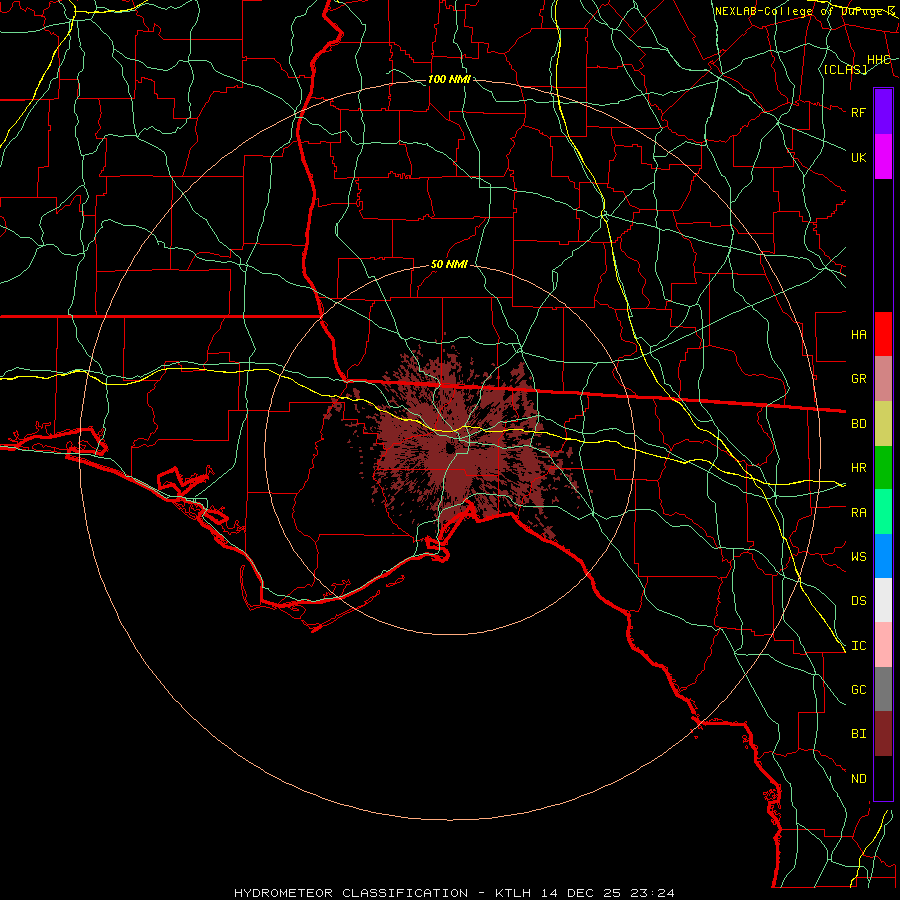900x900 pixels.
Task: Click the light pink IC legend swatch
Action: pyautogui.click(x=883, y=645)
